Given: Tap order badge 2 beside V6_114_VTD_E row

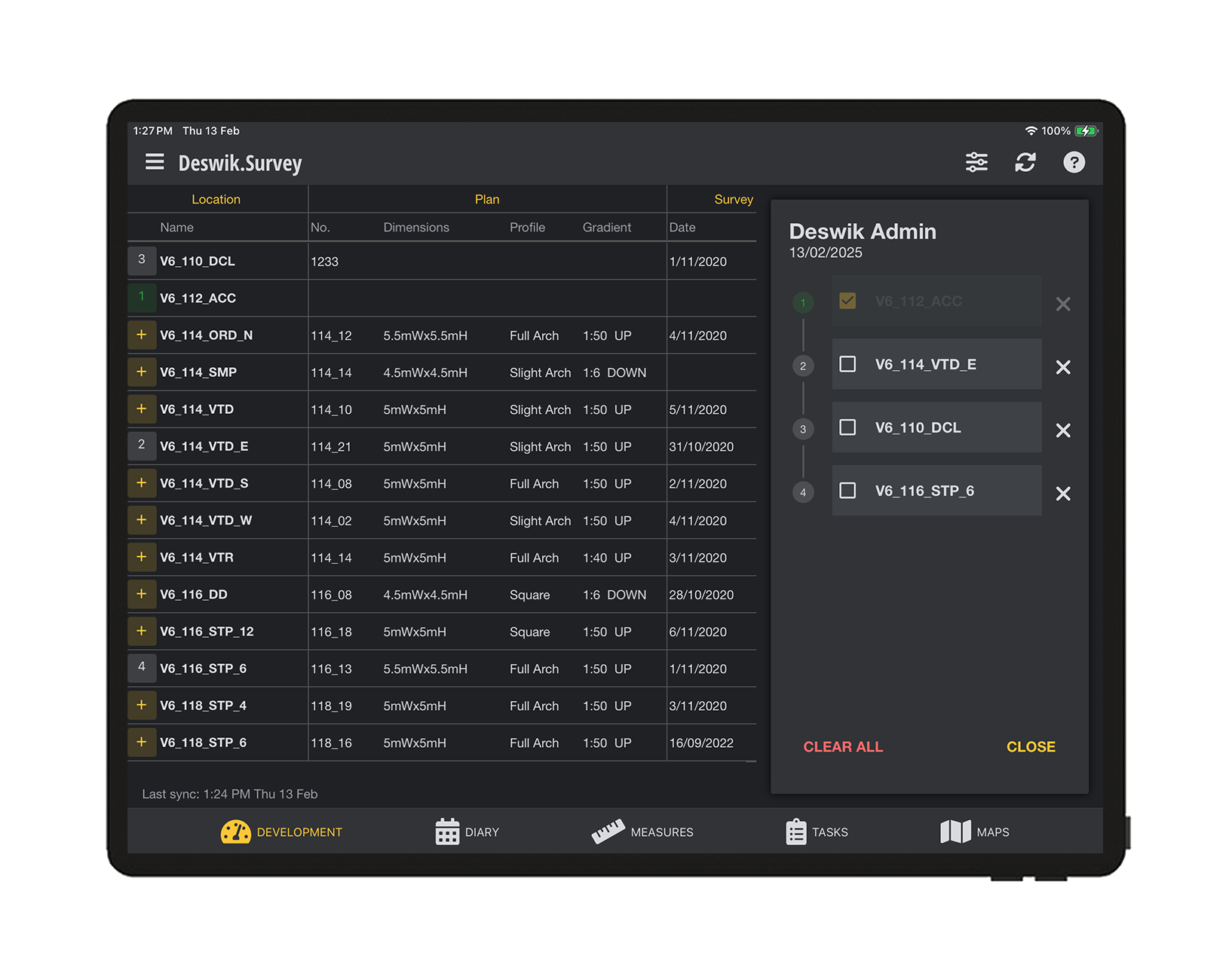Looking at the screenshot, I should [x=142, y=446].
